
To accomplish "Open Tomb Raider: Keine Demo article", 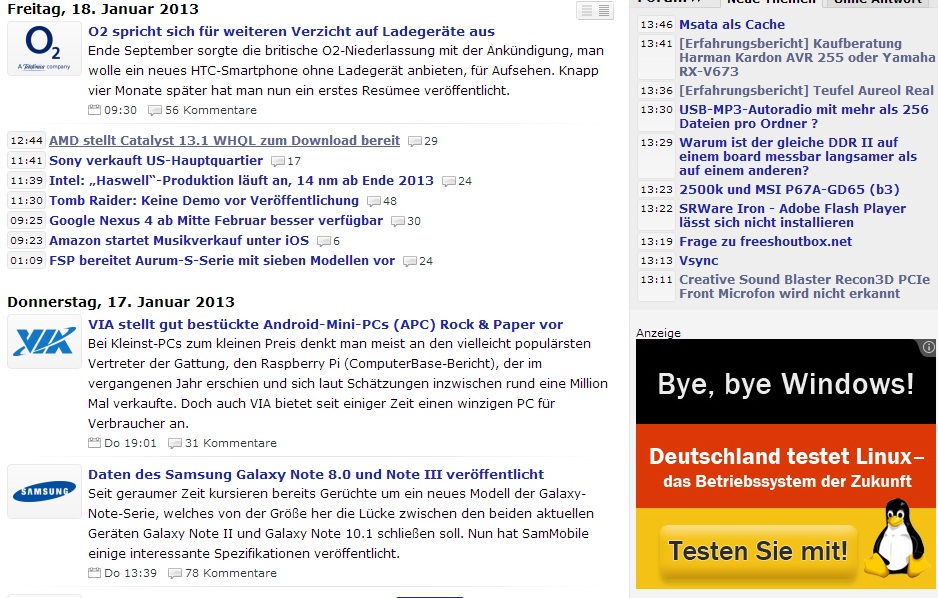I will (x=204, y=200).
